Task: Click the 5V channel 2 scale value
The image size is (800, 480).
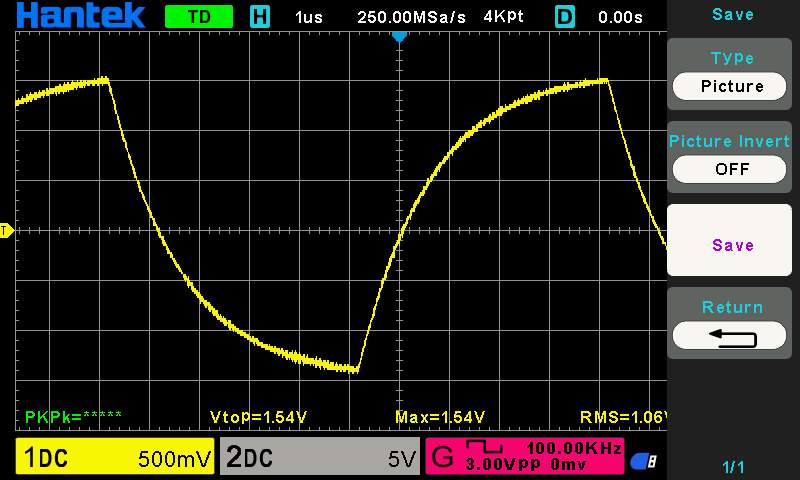Action: [402, 459]
